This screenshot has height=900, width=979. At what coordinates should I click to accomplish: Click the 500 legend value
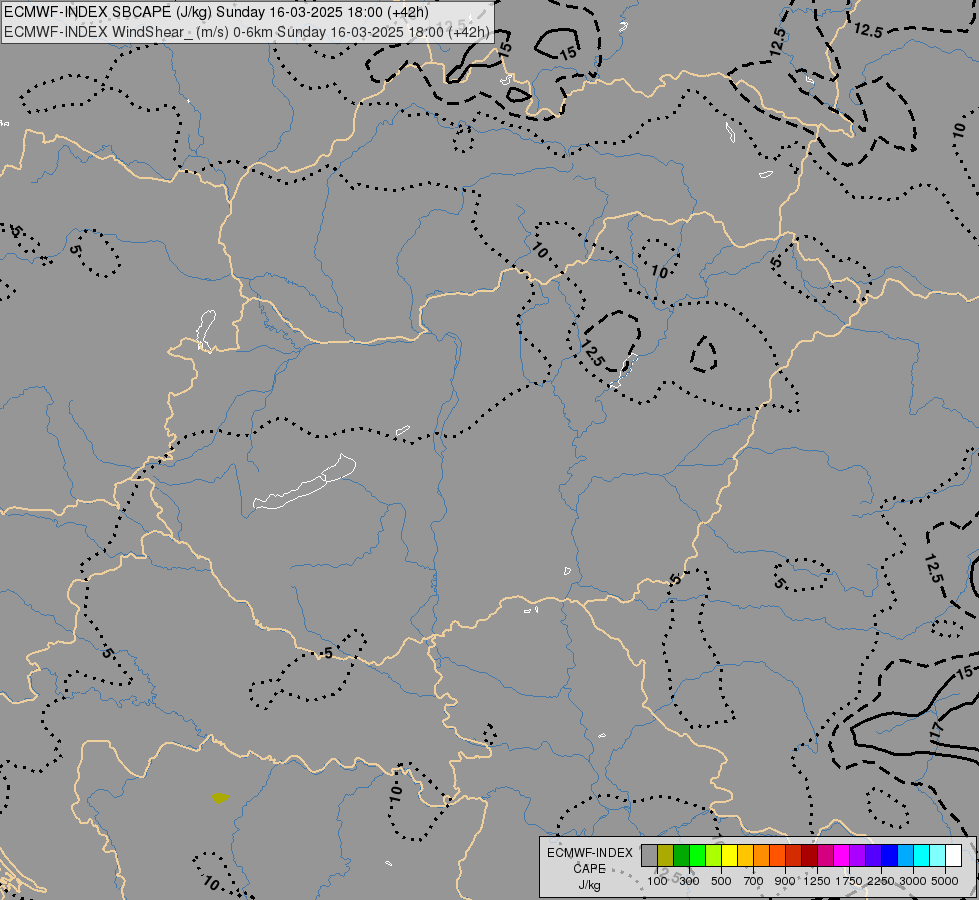click(x=721, y=881)
